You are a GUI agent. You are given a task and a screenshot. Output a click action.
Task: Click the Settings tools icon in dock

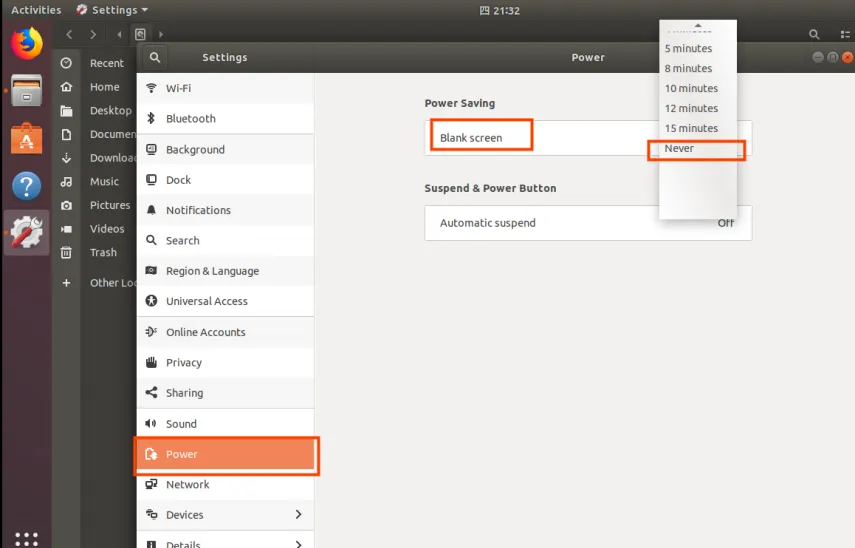pyautogui.click(x=27, y=233)
